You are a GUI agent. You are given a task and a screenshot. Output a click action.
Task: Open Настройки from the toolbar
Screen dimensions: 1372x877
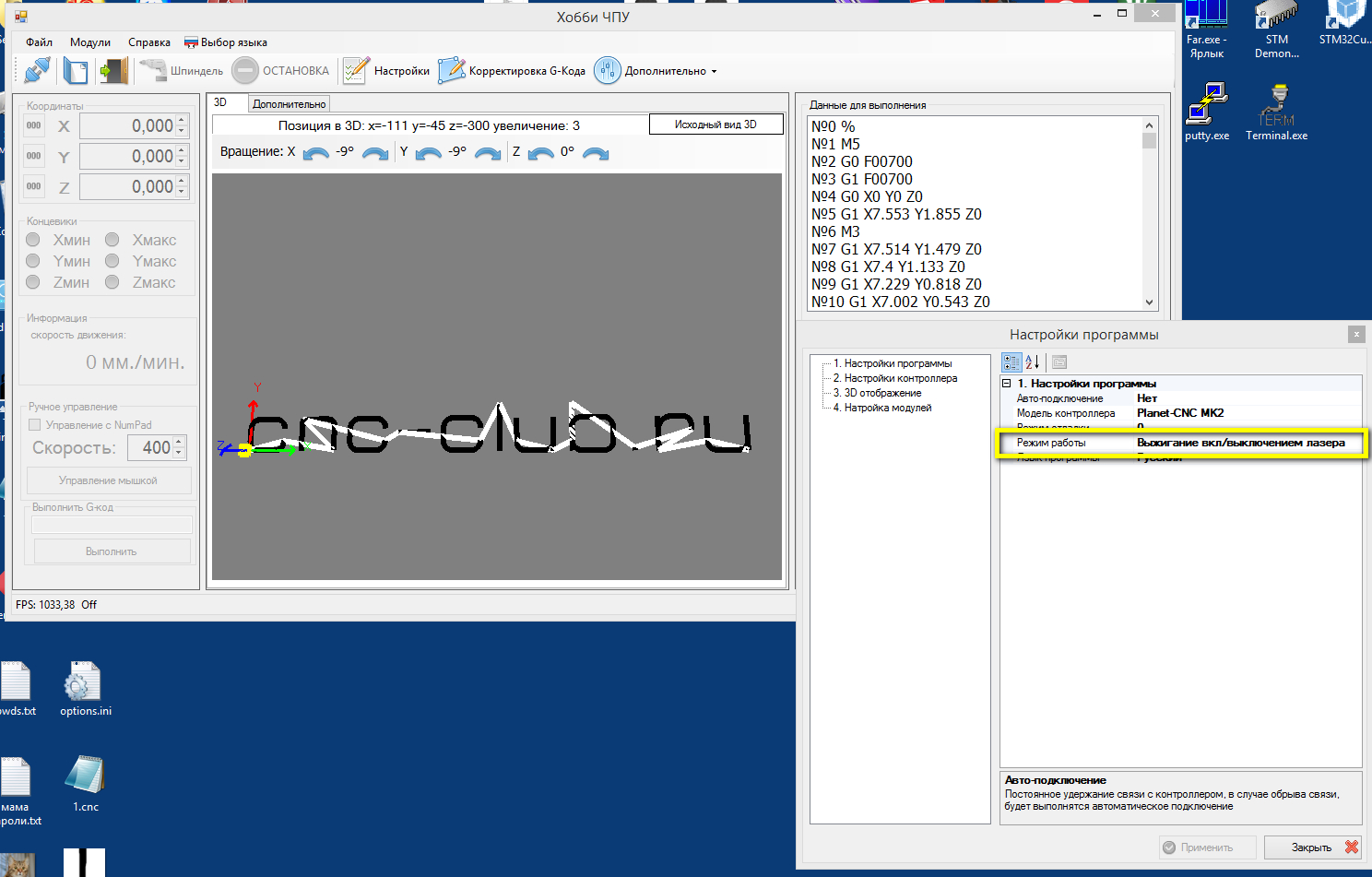click(x=386, y=70)
